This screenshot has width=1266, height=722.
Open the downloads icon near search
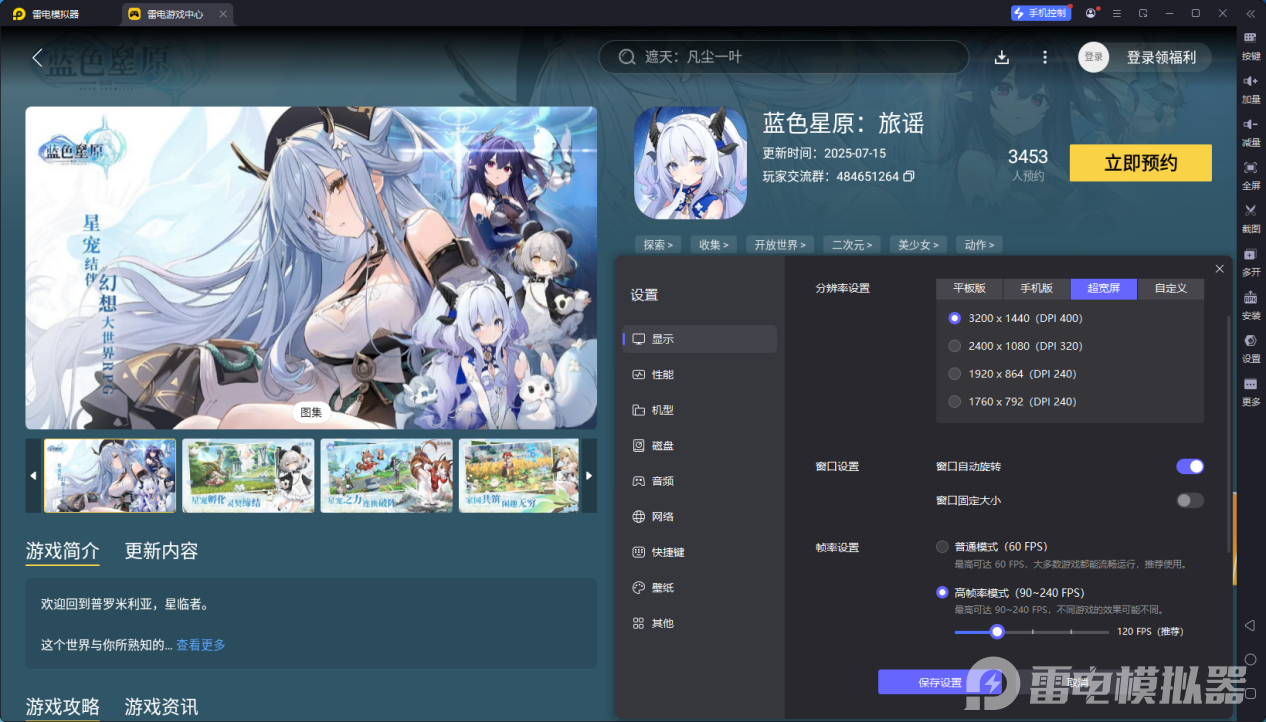click(1002, 57)
